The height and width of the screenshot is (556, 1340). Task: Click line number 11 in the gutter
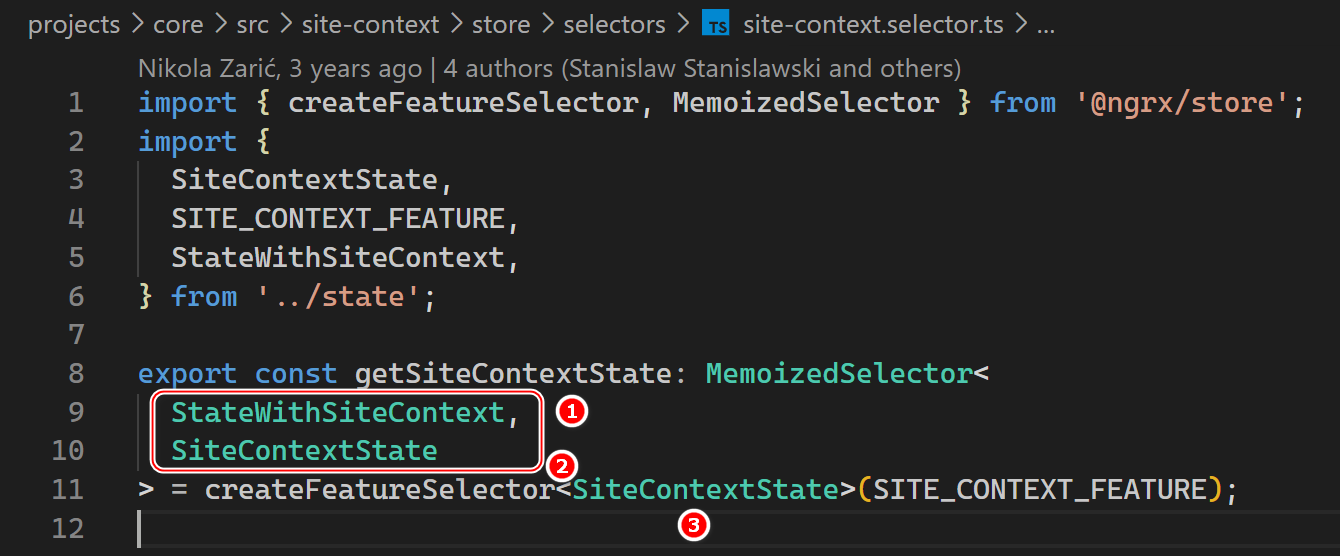click(67, 490)
